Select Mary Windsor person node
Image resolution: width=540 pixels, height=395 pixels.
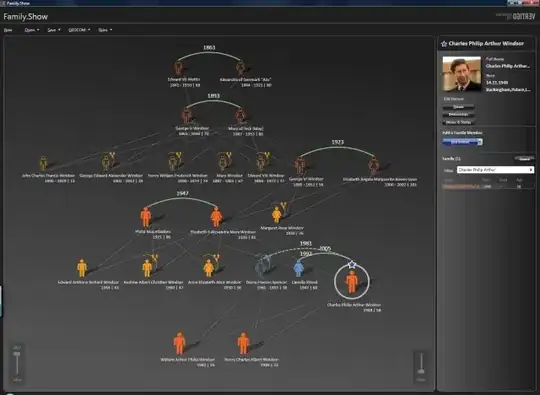[x=223, y=163]
